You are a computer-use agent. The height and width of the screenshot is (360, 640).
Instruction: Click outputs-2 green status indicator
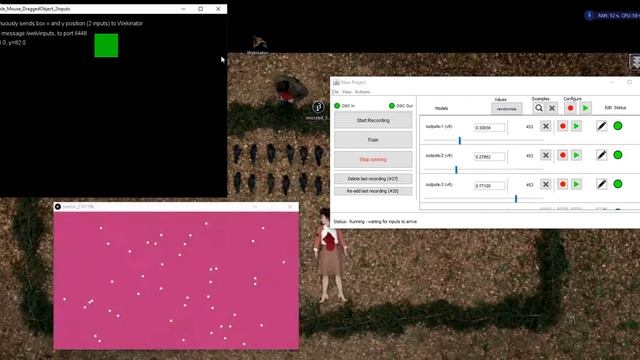[618, 155]
